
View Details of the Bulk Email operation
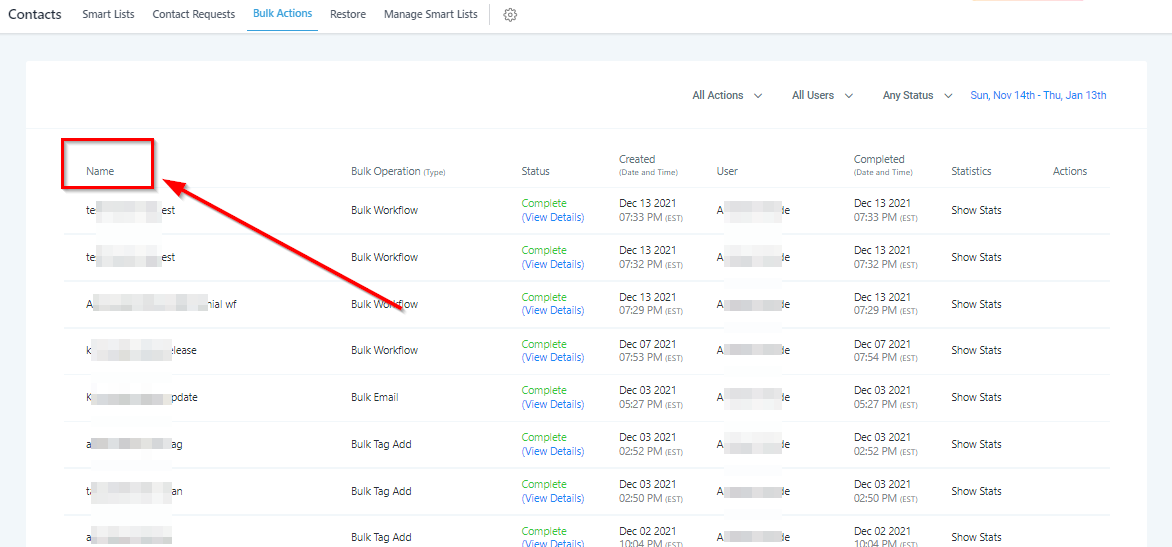pos(553,404)
